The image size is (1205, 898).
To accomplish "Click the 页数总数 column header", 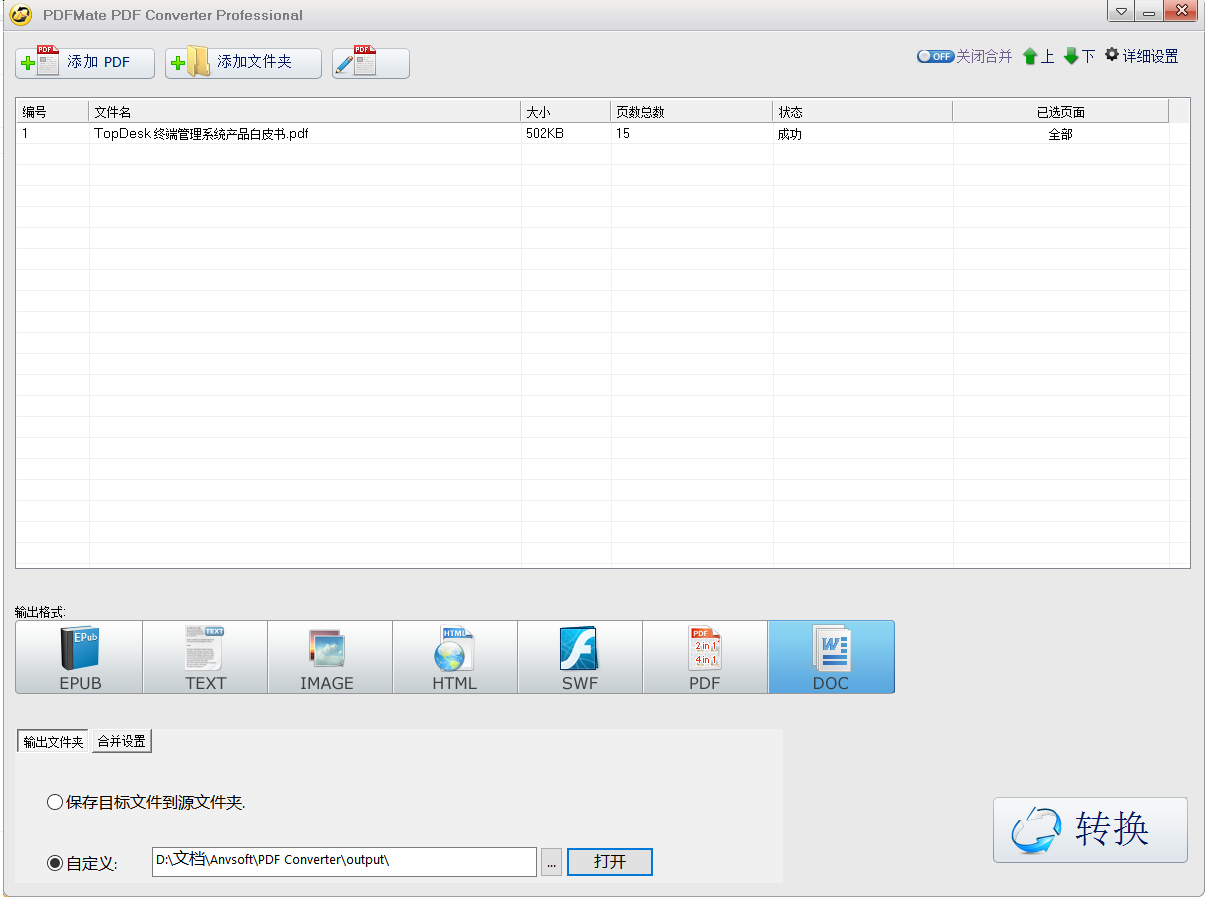I will (692, 111).
